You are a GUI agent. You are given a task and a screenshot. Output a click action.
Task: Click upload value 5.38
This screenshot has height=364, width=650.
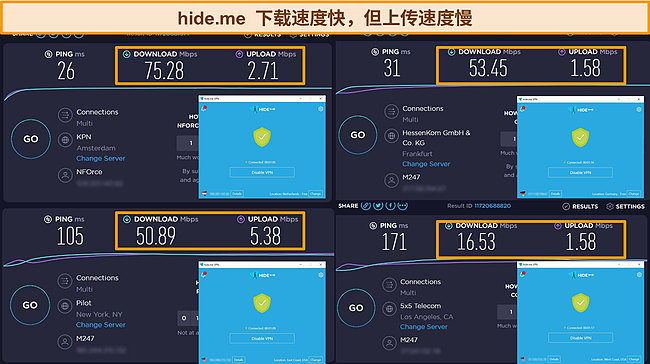pos(265,236)
